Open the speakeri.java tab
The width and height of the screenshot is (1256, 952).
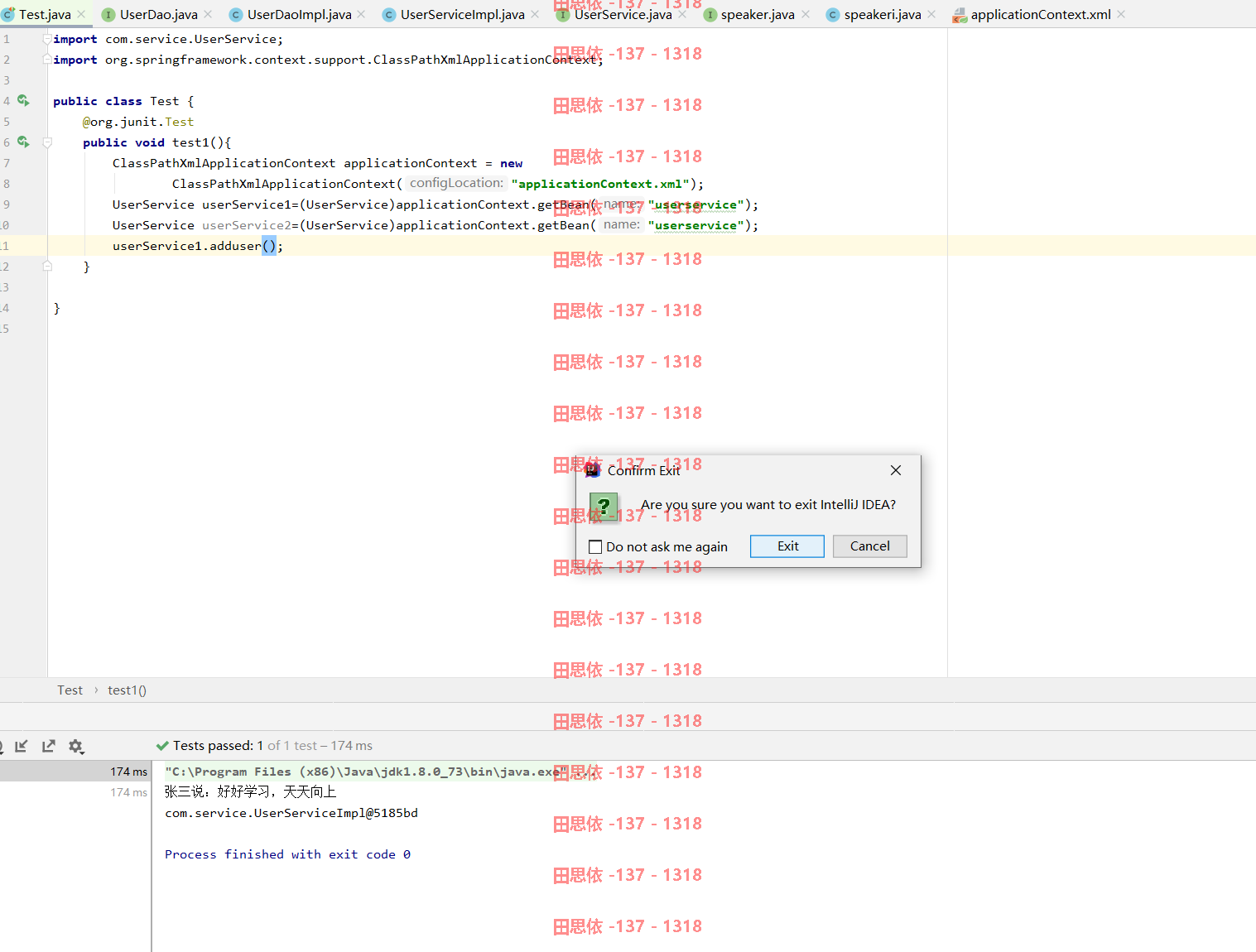pyautogui.click(x=883, y=14)
